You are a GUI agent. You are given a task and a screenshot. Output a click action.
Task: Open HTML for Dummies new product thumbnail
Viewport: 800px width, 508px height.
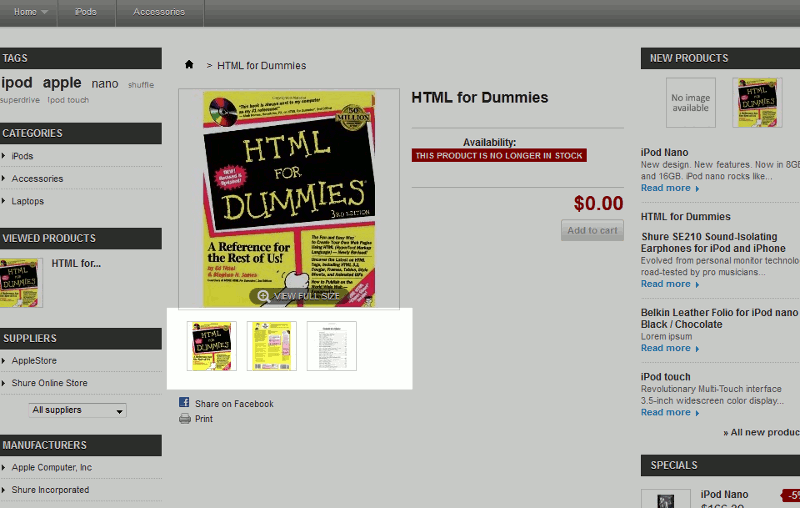pyautogui.click(x=757, y=103)
